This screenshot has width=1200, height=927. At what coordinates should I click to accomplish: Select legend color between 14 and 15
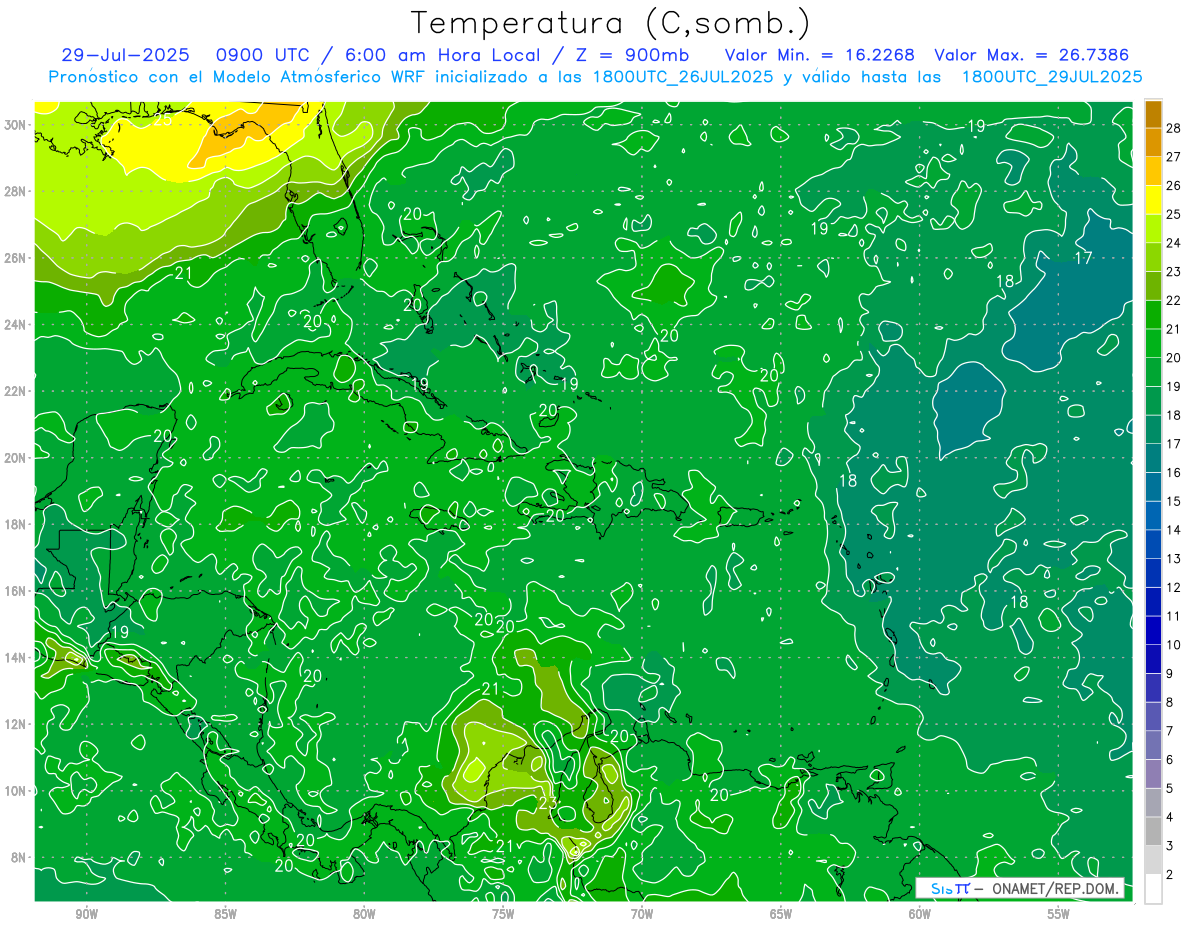(1153, 516)
